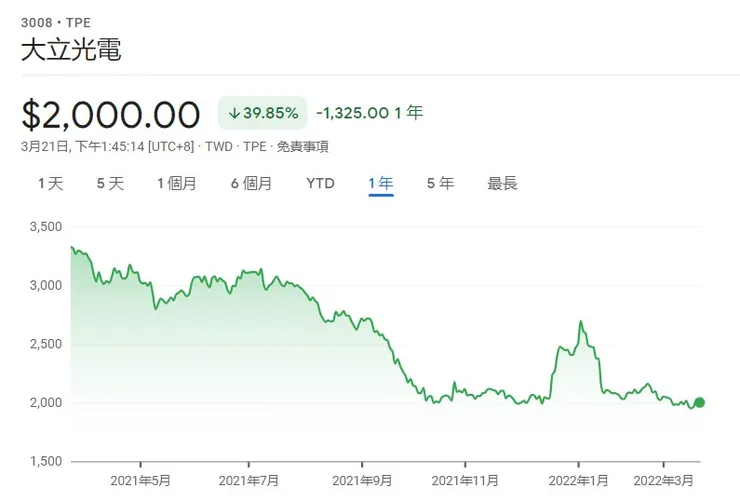
Task: Click the down arrow in percentage badge
Action: pyautogui.click(x=234, y=113)
